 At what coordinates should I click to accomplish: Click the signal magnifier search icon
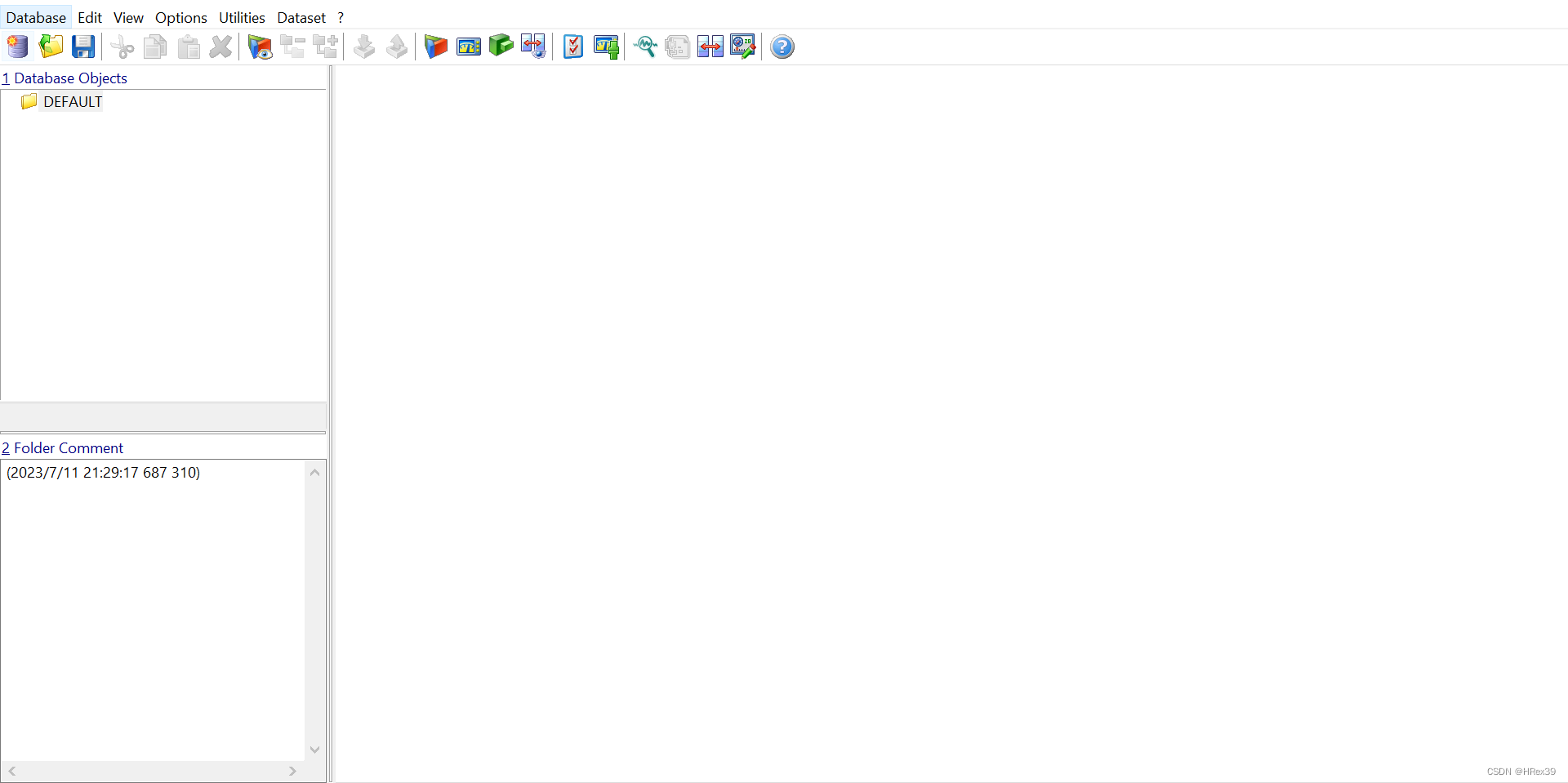[645, 47]
